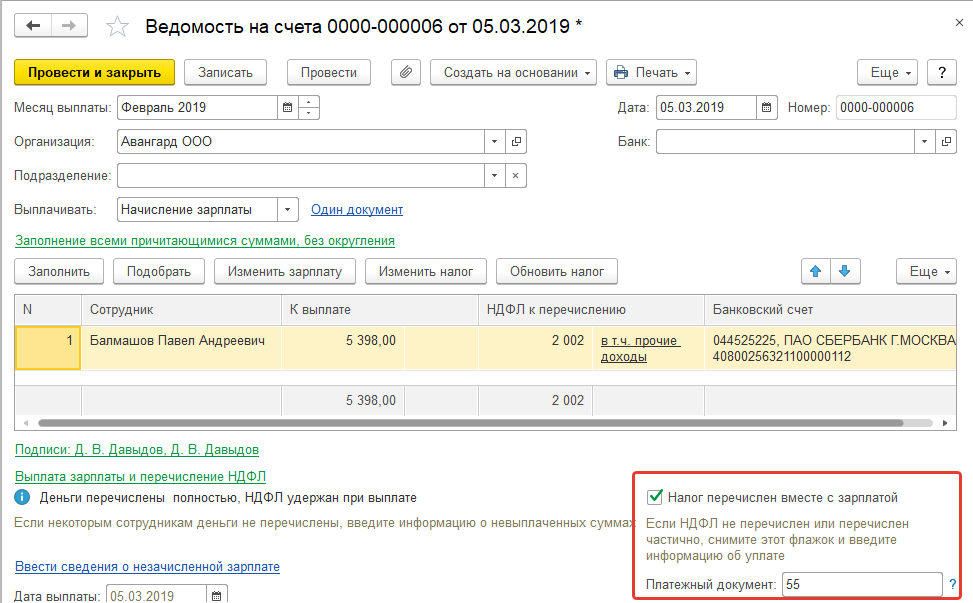
Task: Click the Подобрать button
Action: pos(159,271)
